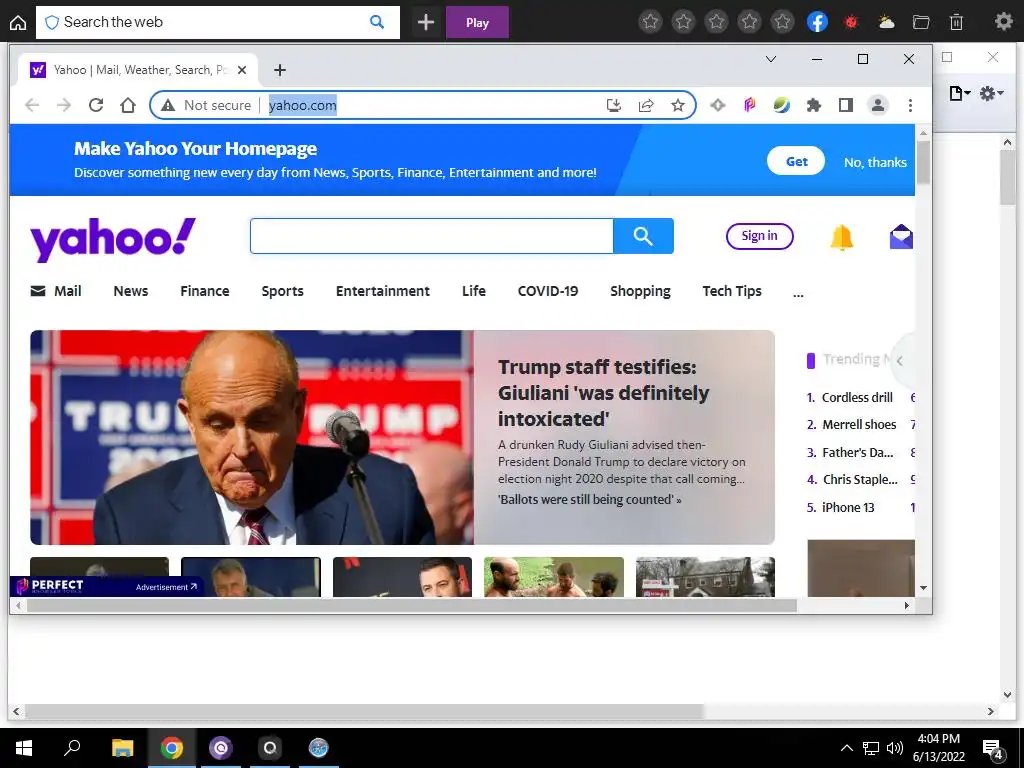Go back in Chrome
Image resolution: width=1024 pixels, height=768 pixels.
[32, 105]
